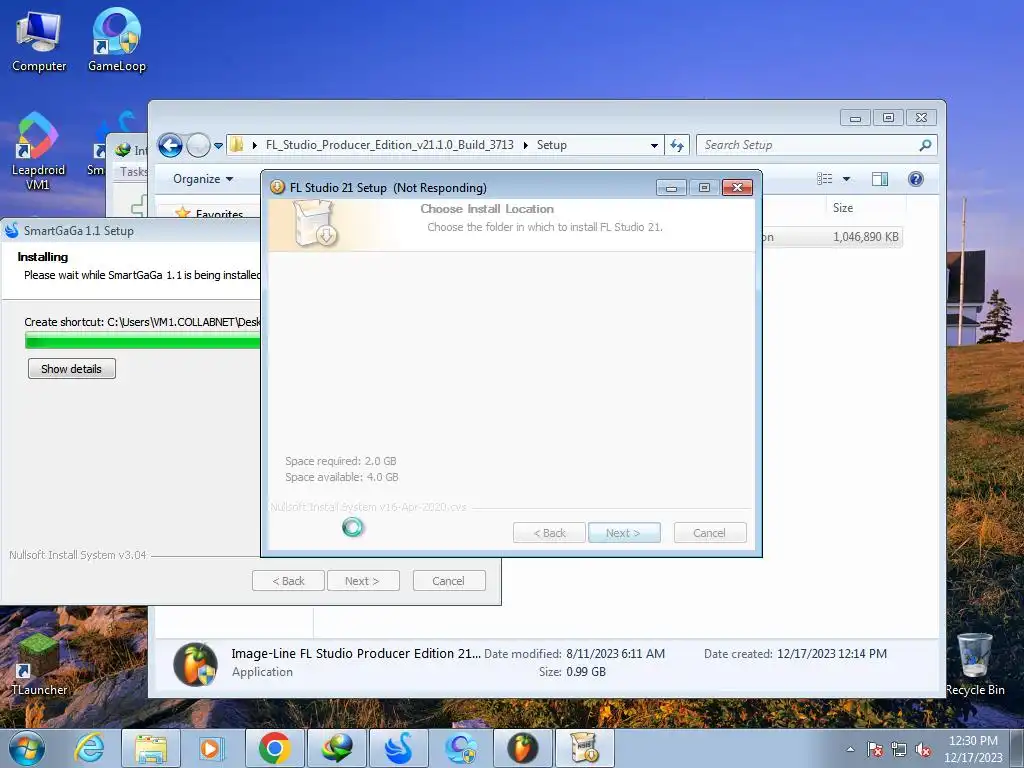Click Show details in SmartGaGa setup
This screenshot has width=1024, height=768.
point(72,369)
